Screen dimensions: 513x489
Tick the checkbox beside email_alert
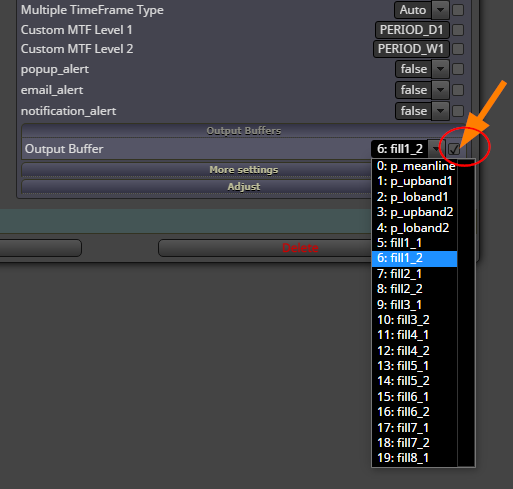(x=458, y=90)
